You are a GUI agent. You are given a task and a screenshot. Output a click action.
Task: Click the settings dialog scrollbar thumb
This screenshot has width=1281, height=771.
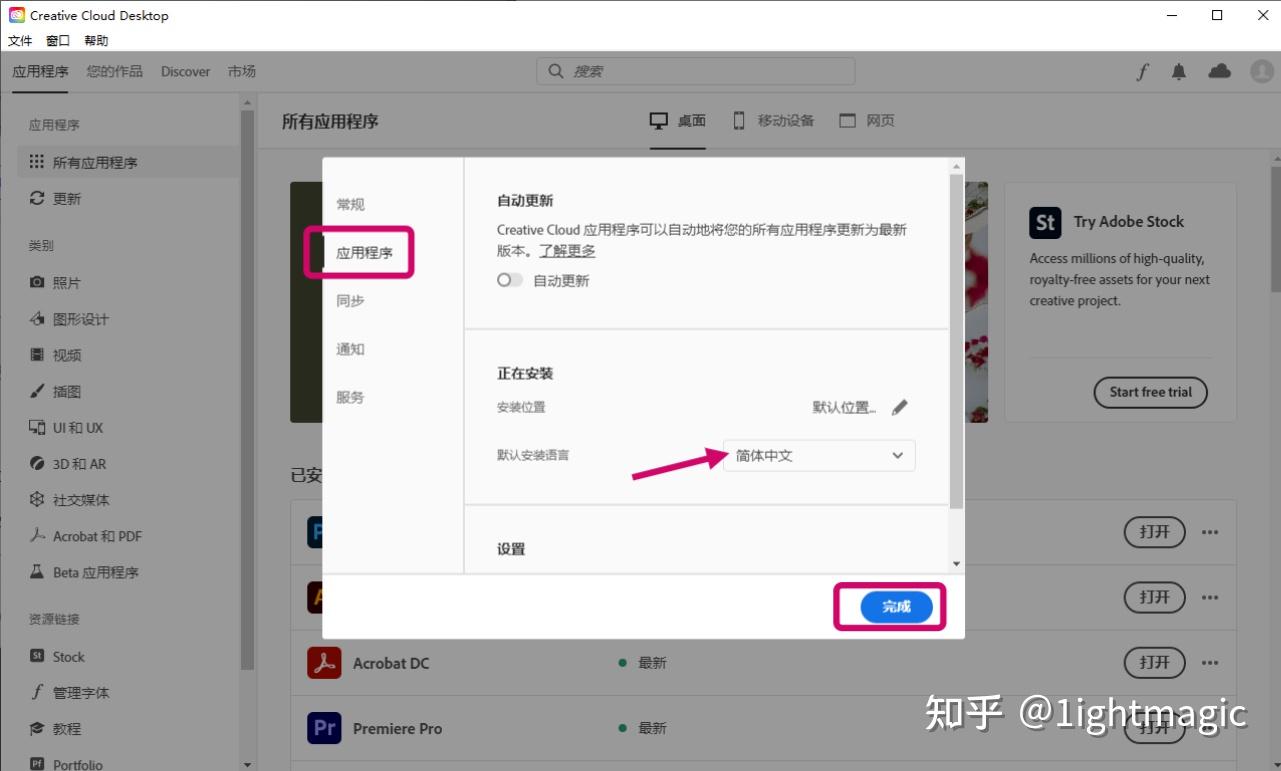[x=957, y=340]
